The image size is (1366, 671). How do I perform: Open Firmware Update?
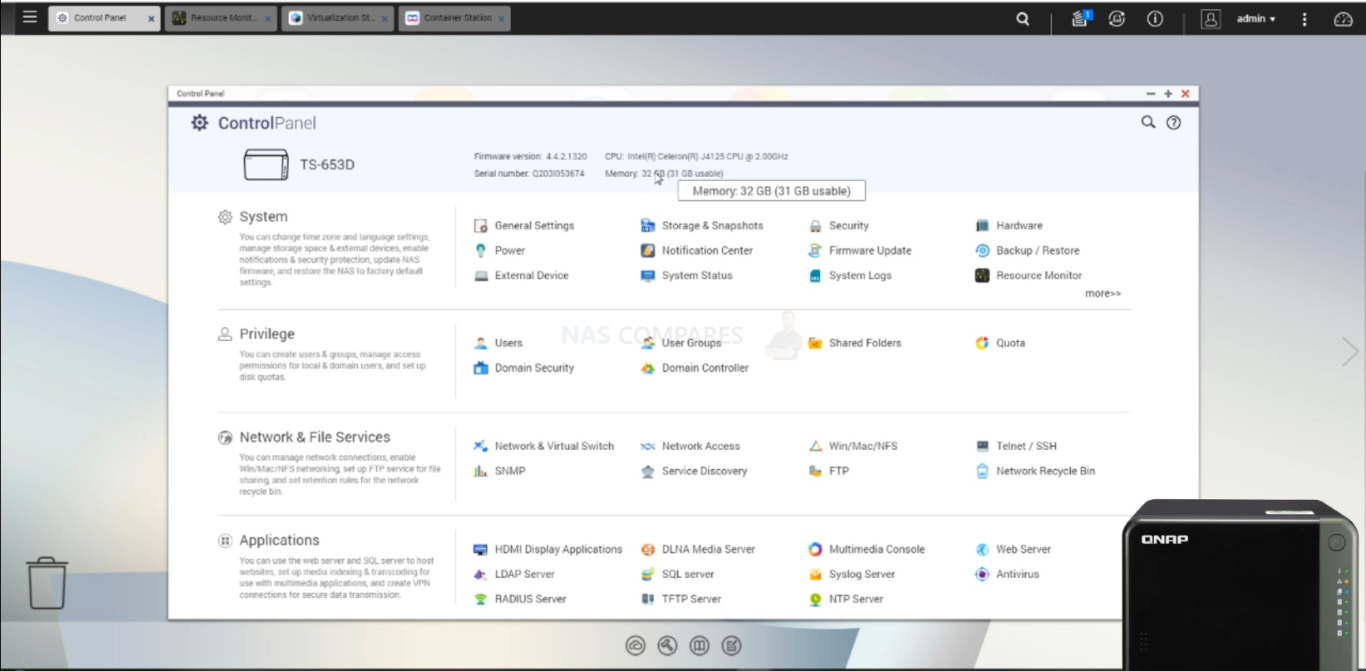tap(860, 251)
